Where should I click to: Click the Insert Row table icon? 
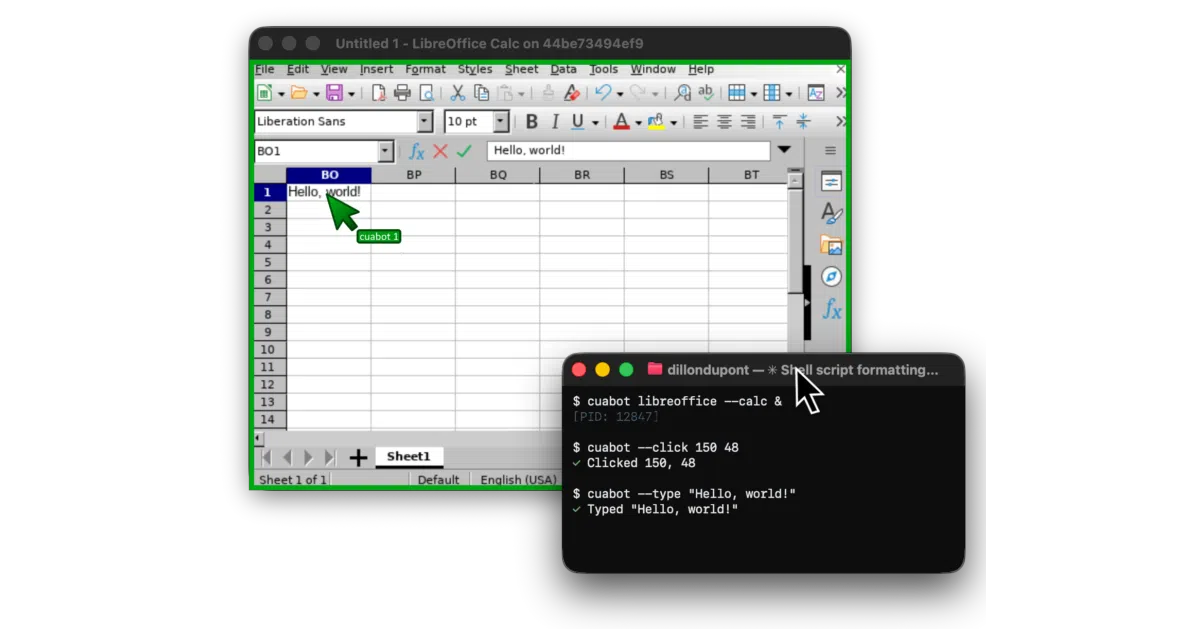[737, 93]
